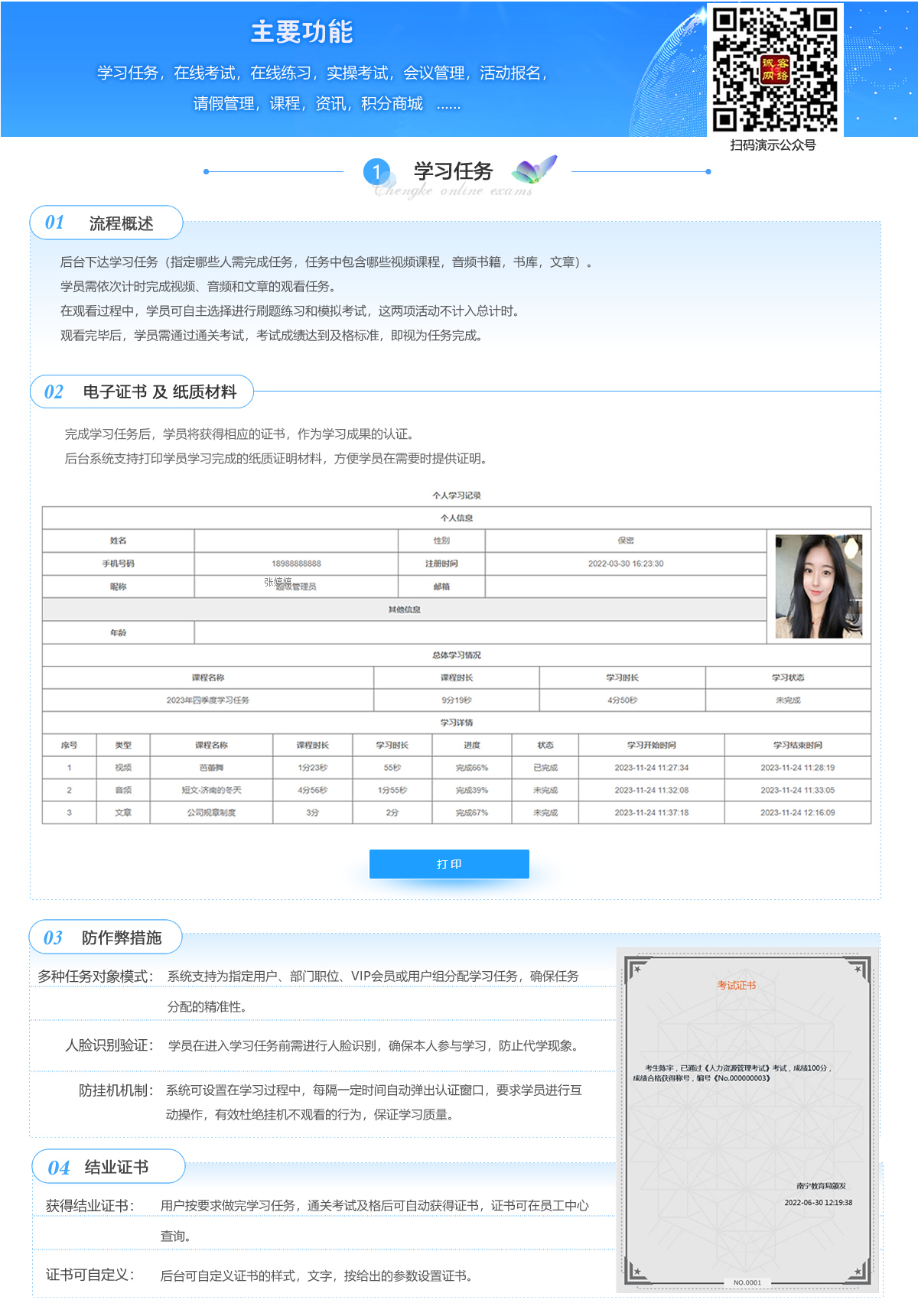The width and height of the screenshot is (918, 1316).
Task: Click the 主要功能 banner heading
Action: coord(301,32)
